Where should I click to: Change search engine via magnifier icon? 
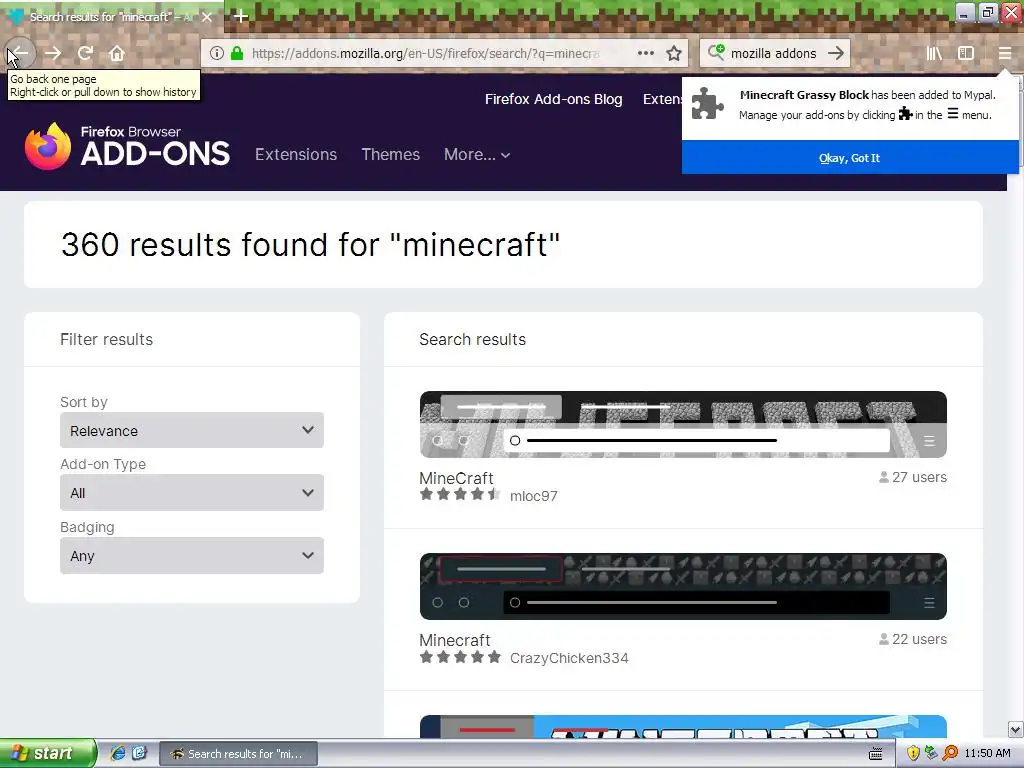coord(716,52)
